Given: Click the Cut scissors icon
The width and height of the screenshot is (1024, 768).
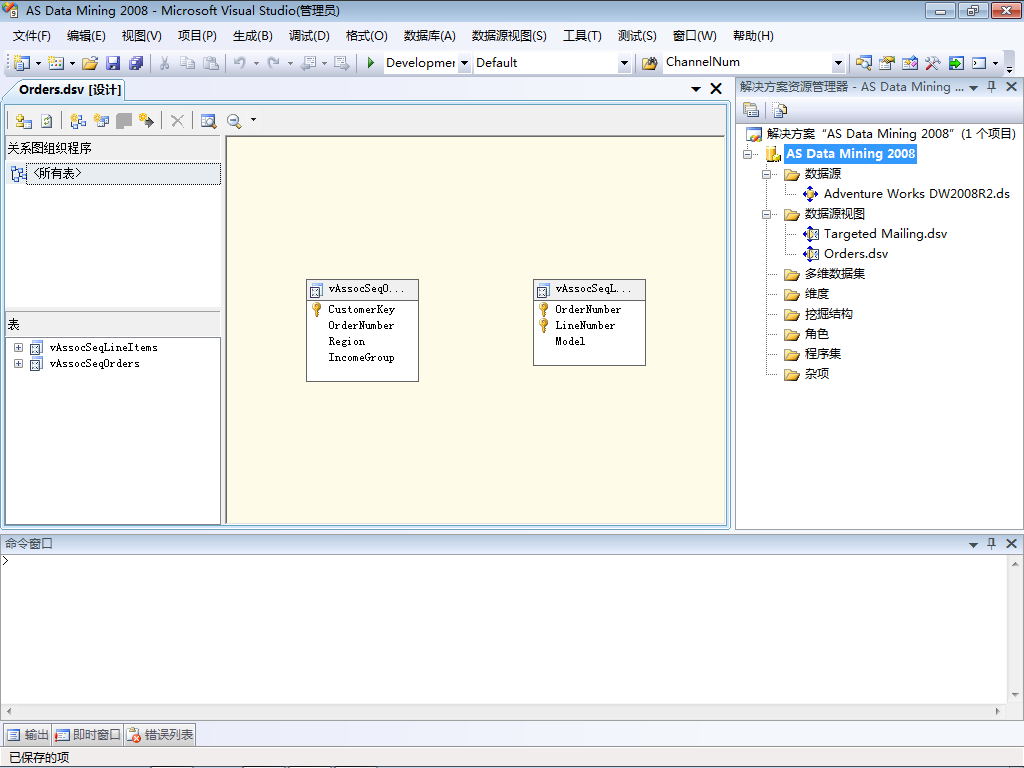Looking at the screenshot, I should coord(165,63).
